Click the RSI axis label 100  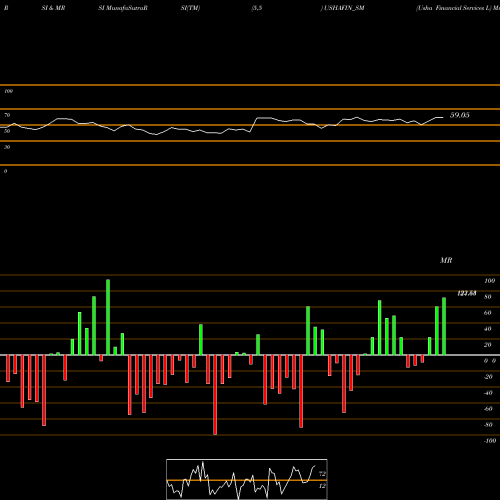click(9, 91)
